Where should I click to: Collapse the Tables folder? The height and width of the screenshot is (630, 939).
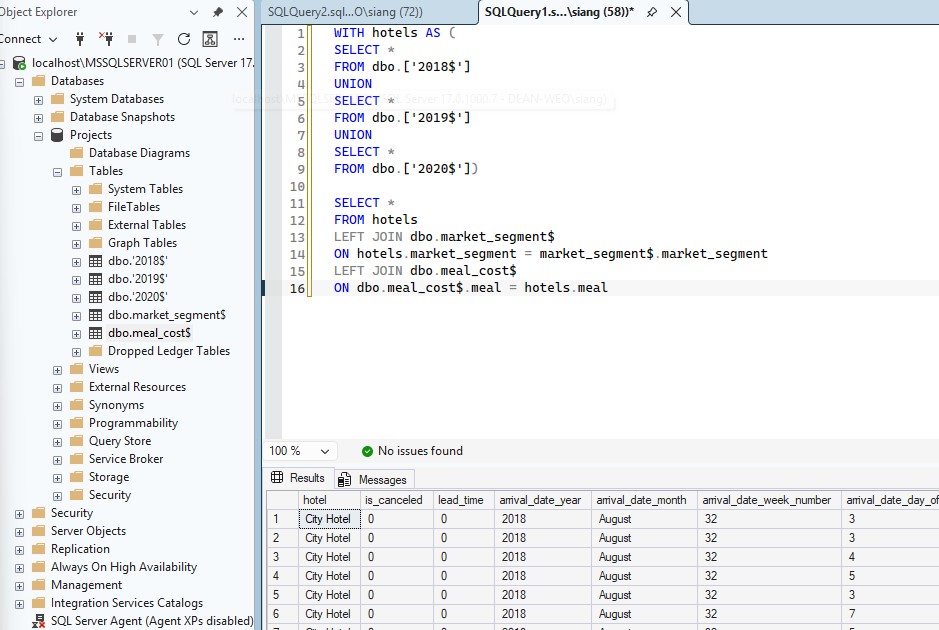tap(57, 172)
